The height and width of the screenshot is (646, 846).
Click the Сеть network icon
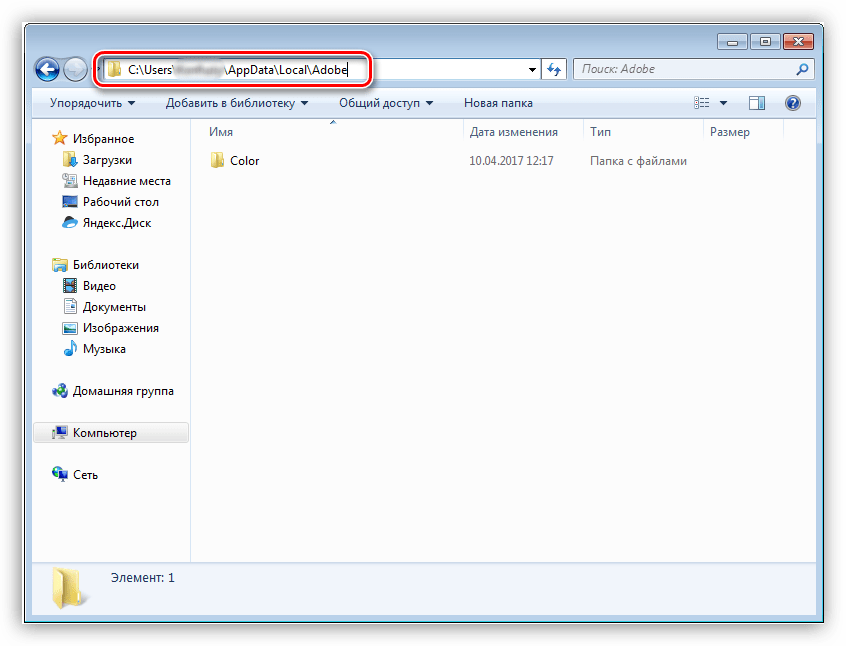point(60,474)
